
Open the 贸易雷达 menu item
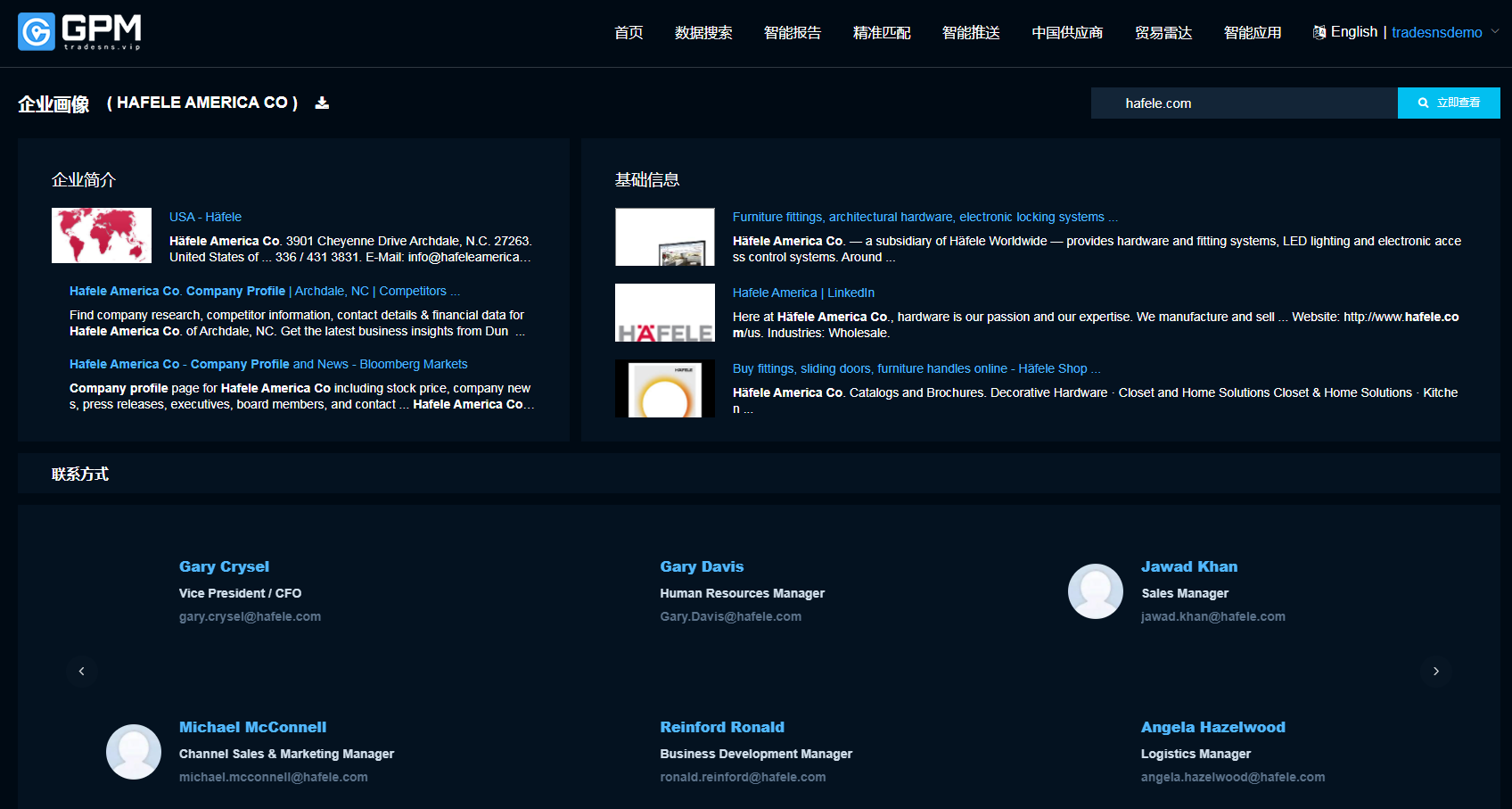[1163, 33]
